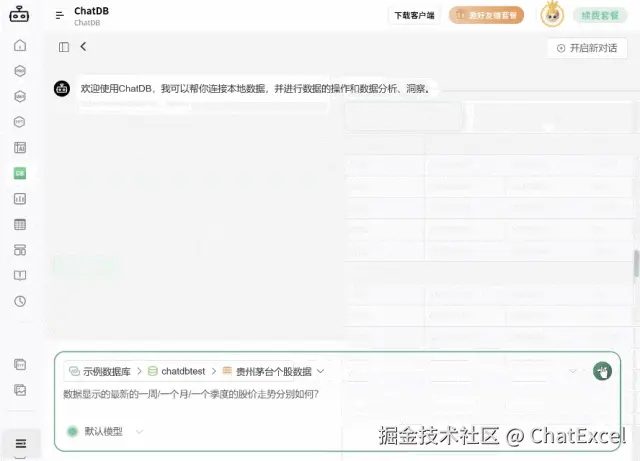Toggle the menu icon beside ChatDB title

[60, 16]
